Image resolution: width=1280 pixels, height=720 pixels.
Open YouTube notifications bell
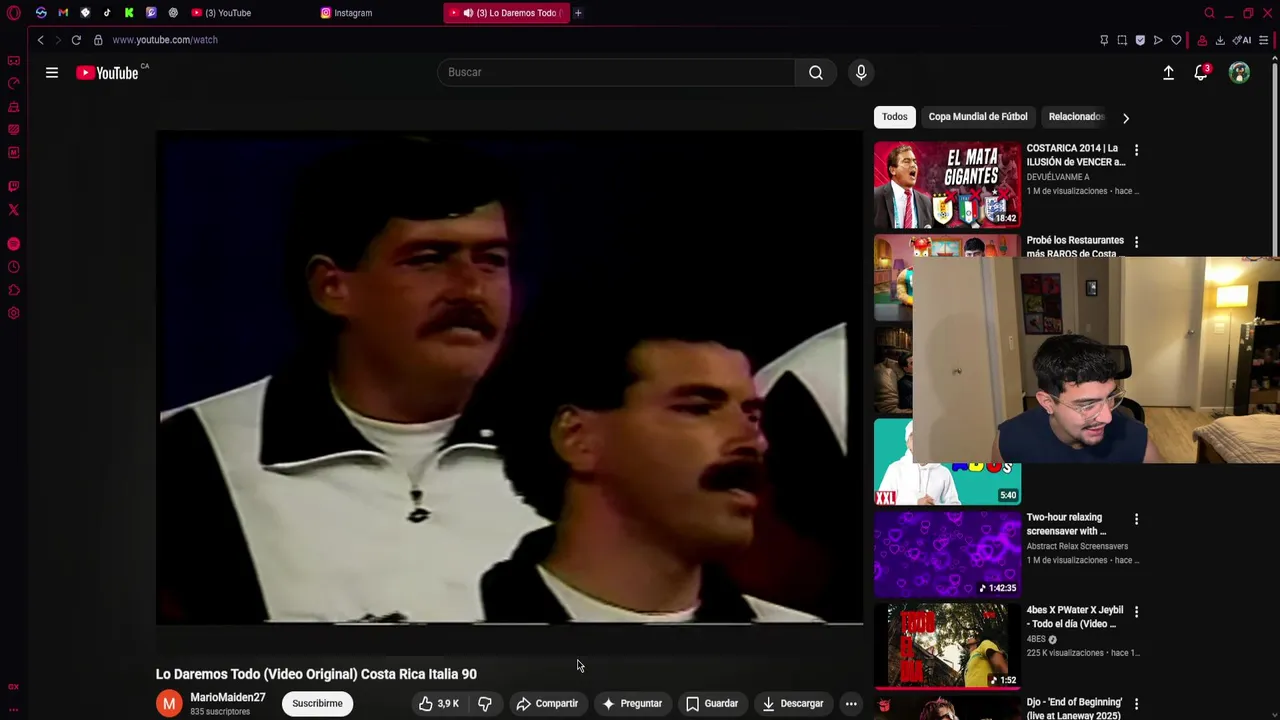point(1201,72)
